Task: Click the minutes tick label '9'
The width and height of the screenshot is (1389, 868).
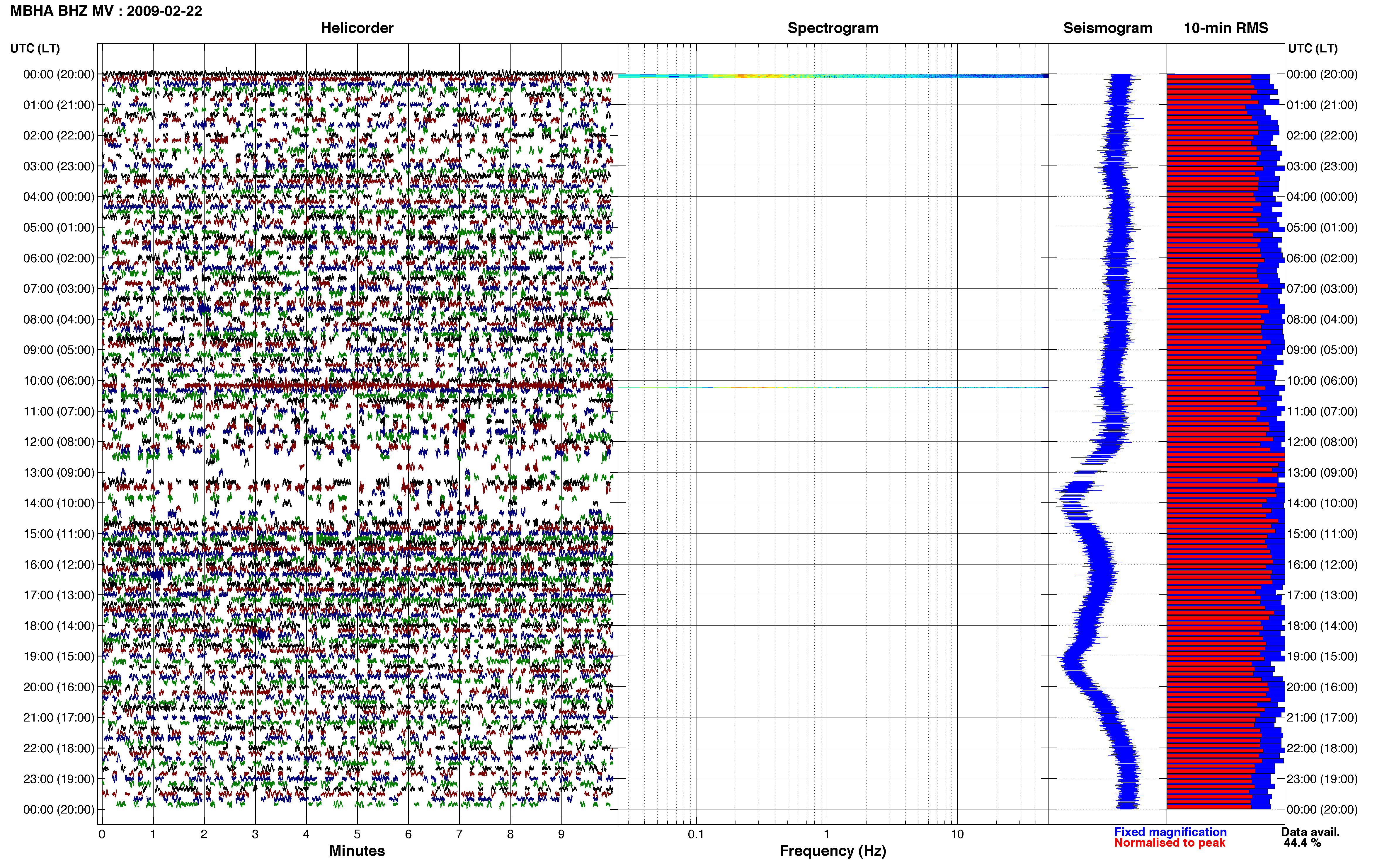Action: 561,834
